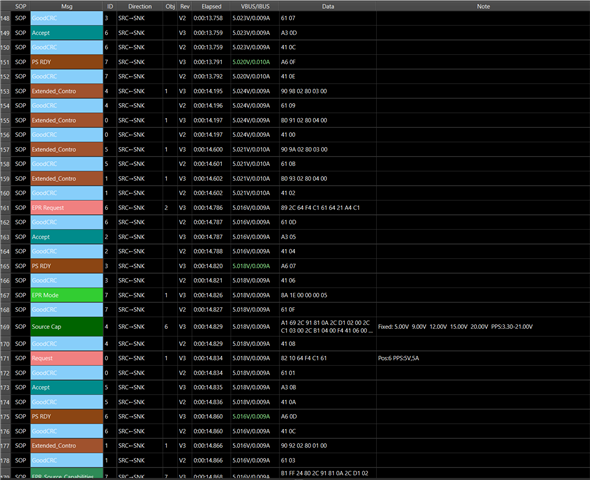The width and height of the screenshot is (590, 480).
Task: Click the Extended_Contro message in row 153
Action: point(67,91)
